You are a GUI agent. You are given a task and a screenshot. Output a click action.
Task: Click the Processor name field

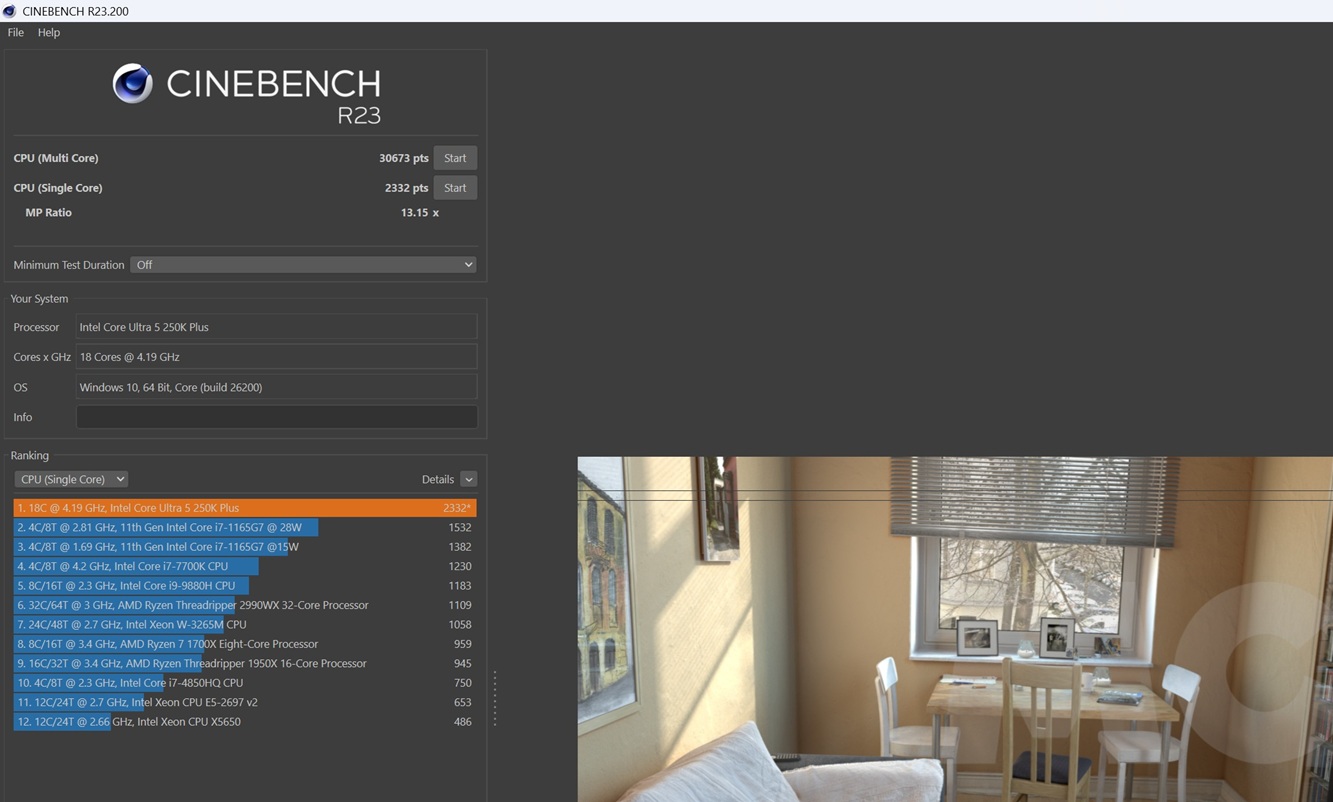pyautogui.click(x=276, y=327)
